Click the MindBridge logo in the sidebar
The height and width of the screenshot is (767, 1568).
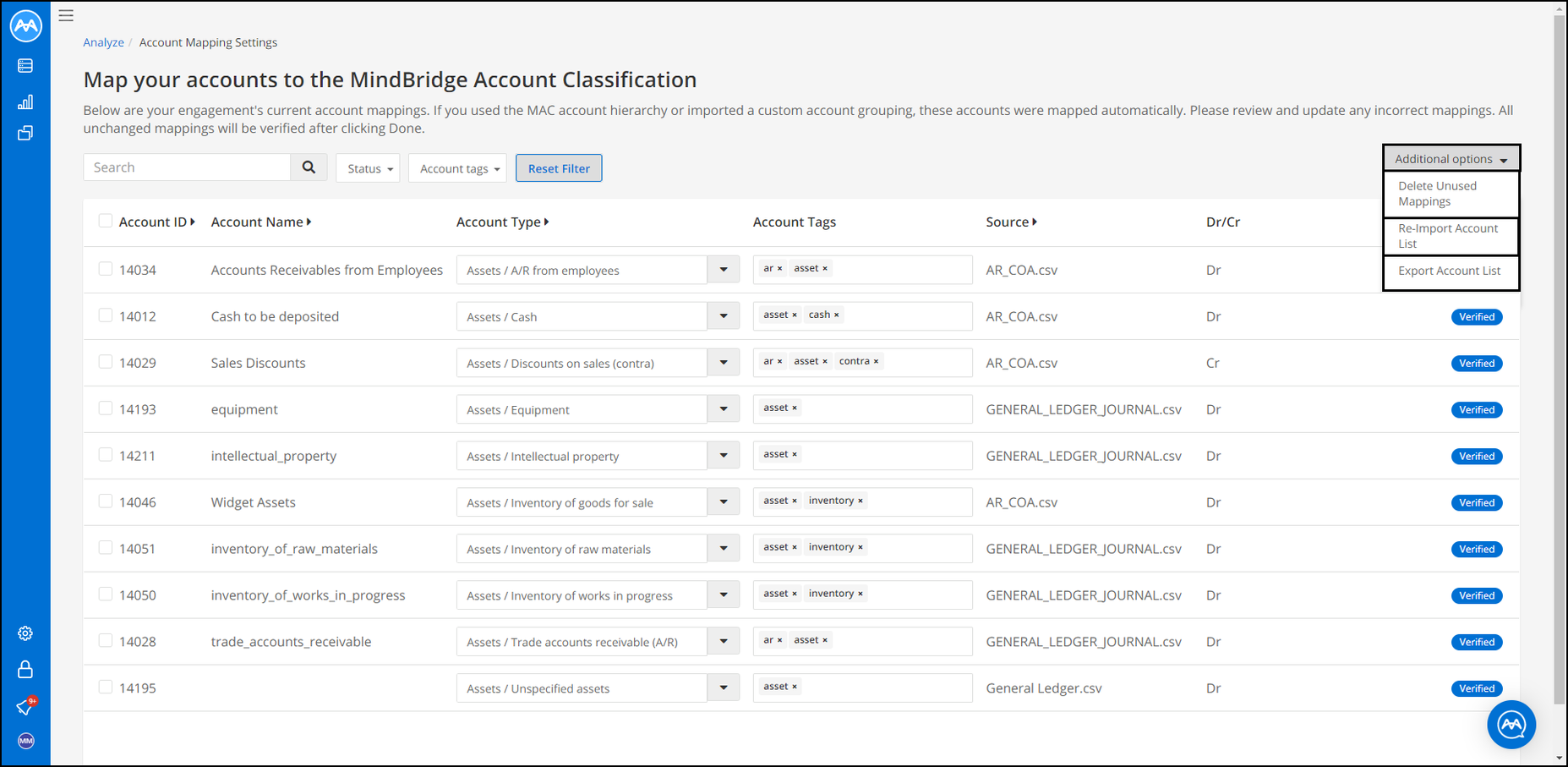(26, 25)
